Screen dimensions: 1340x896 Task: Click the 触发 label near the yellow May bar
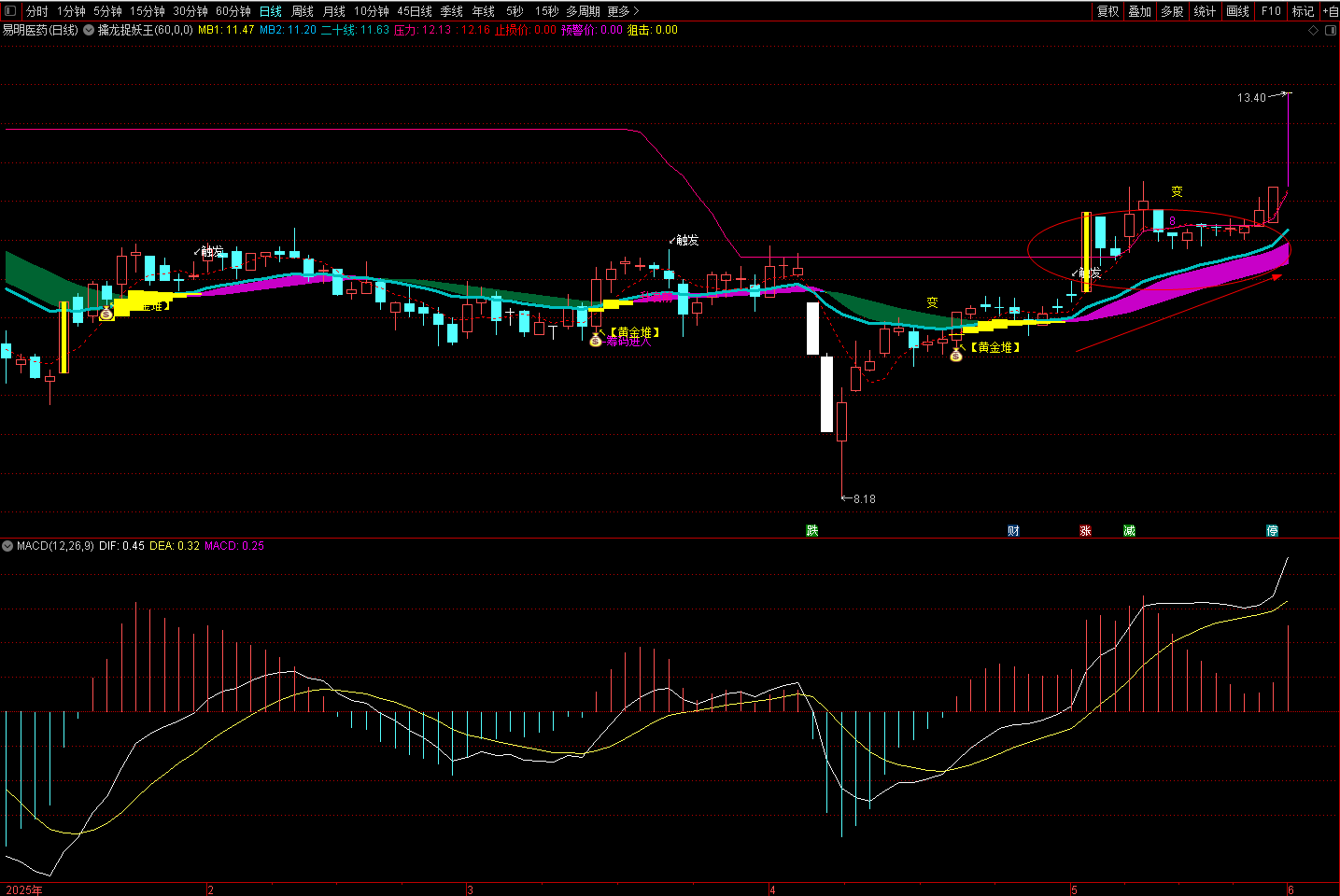(x=1090, y=273)
